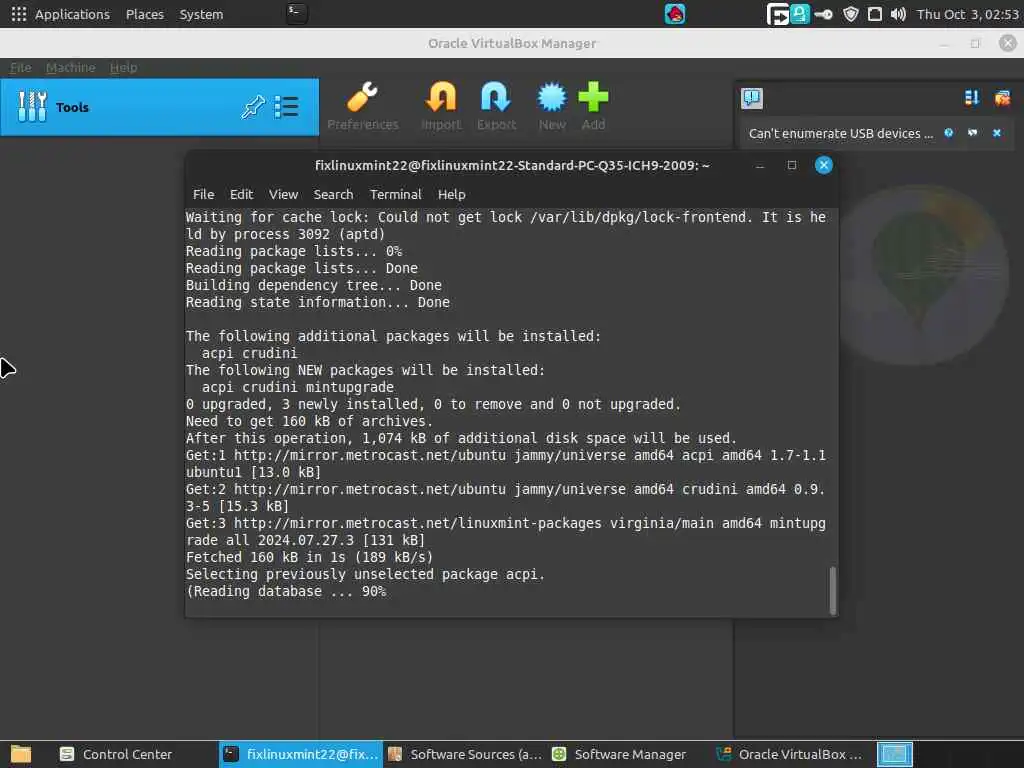Switch to Software Manager taskbar window
This screenshot has width=1024, height=768.
point(619,754)
